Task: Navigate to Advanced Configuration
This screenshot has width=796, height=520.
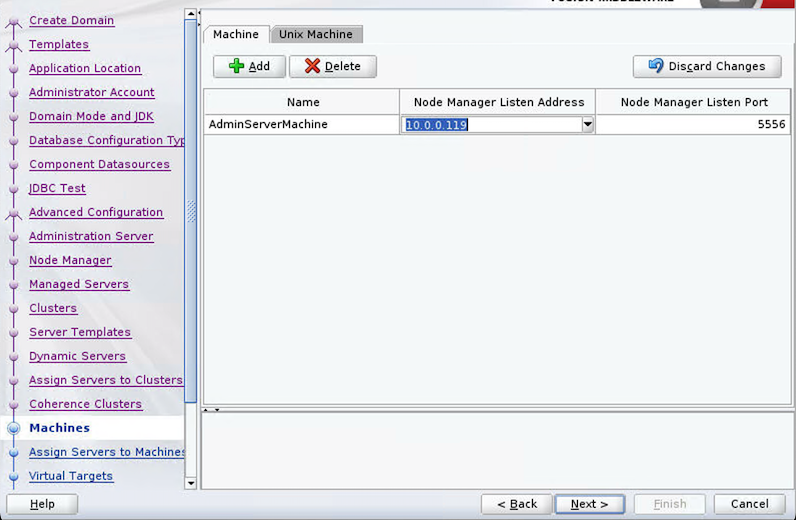Action: point(96,212)
